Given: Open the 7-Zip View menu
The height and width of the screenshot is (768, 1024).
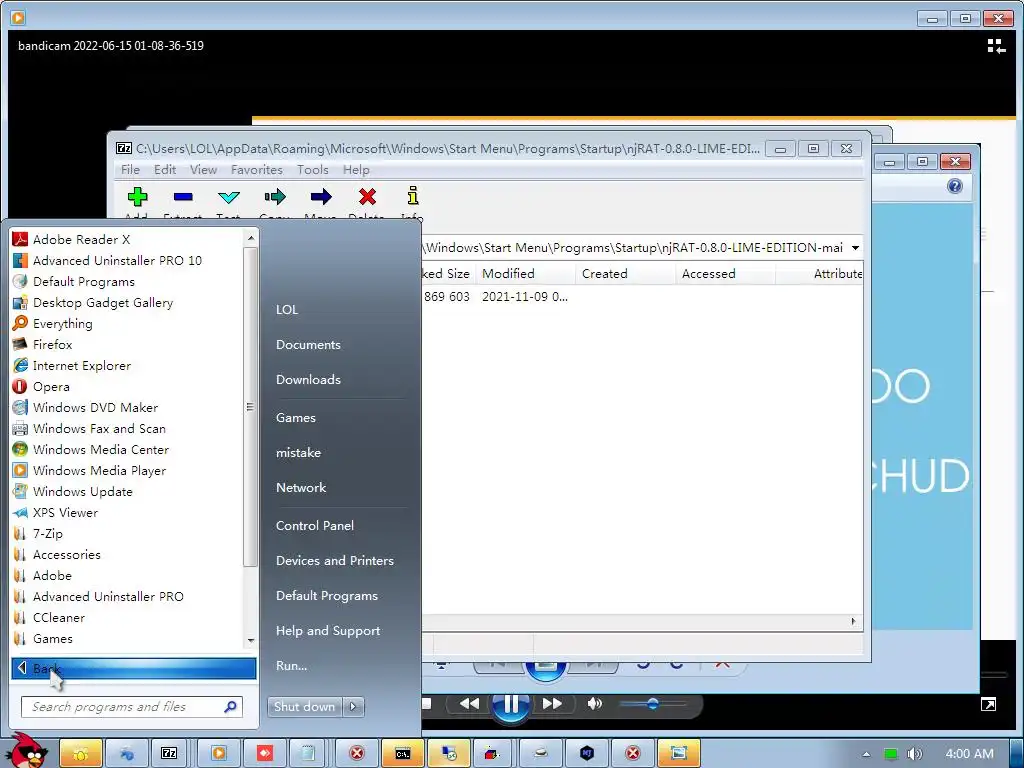Looking at the screenshot, I should 203,170.
